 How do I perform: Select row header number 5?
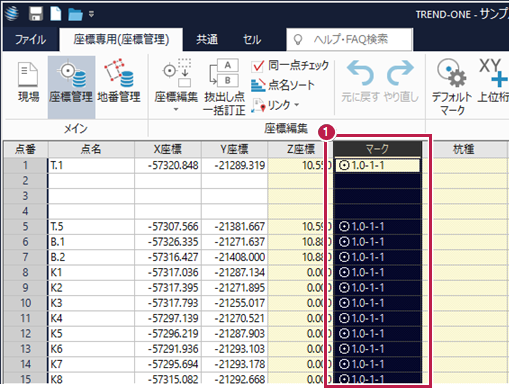(26, 227)
